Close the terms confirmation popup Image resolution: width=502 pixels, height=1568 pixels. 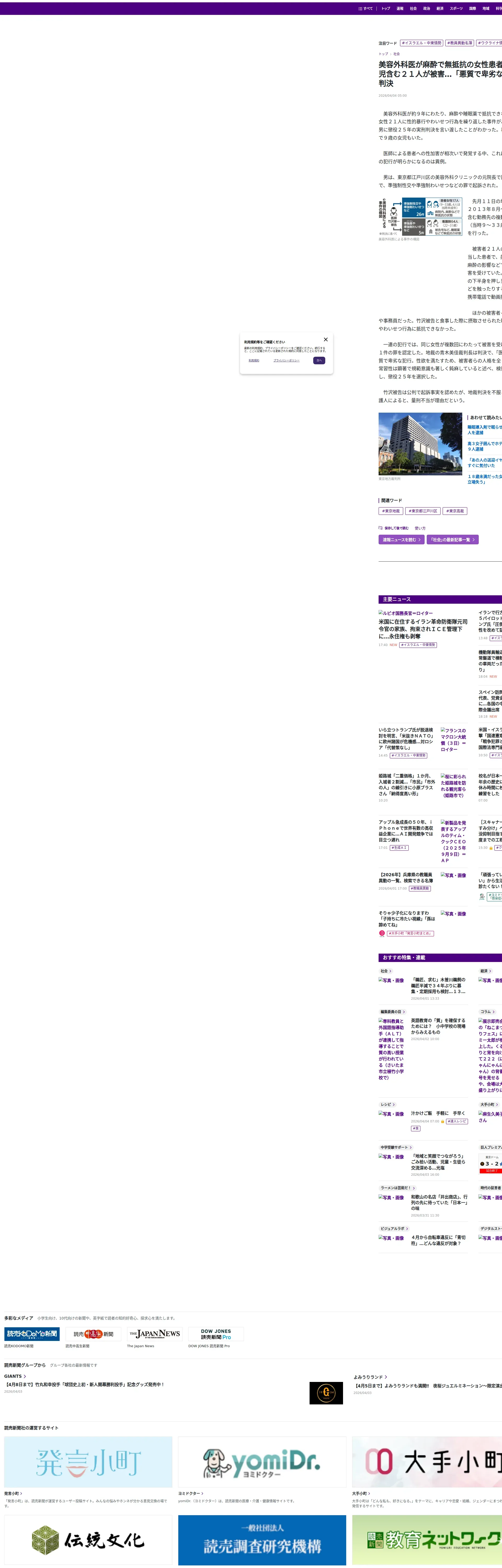(x=325, y=340)
